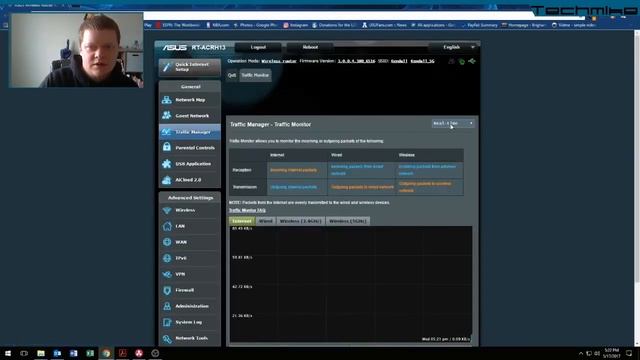Open Wireless advanced settings
The width and height of the screenshot is (640, 360).
pos(190,210)
